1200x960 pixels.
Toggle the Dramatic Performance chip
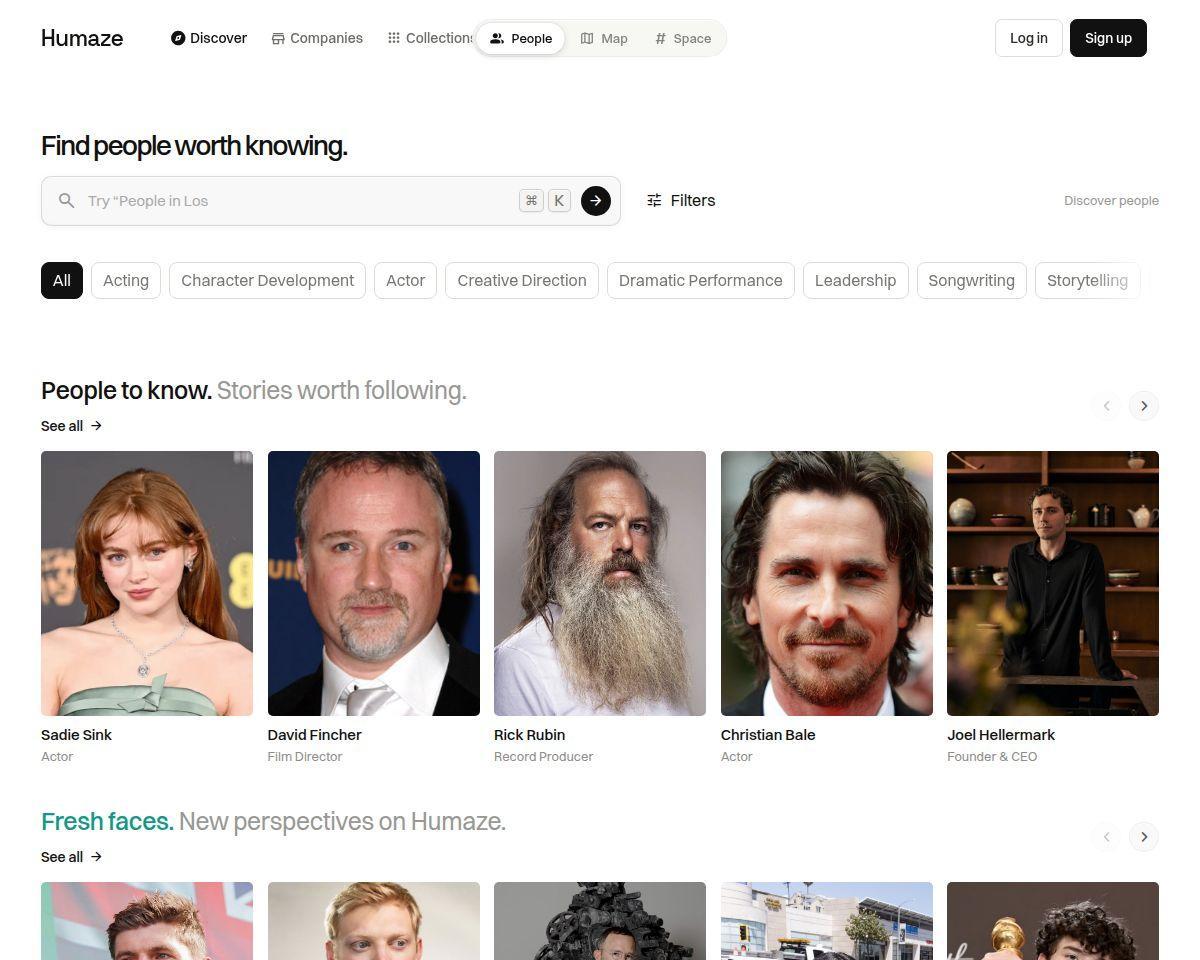pyautogui.click(x=700, y=280)
